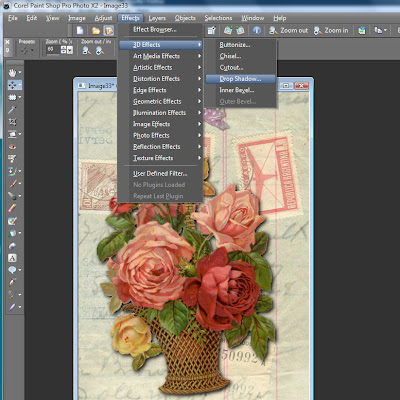Select the Move tool in toolbox
The image size is (400, 400).
click(12, 85)
